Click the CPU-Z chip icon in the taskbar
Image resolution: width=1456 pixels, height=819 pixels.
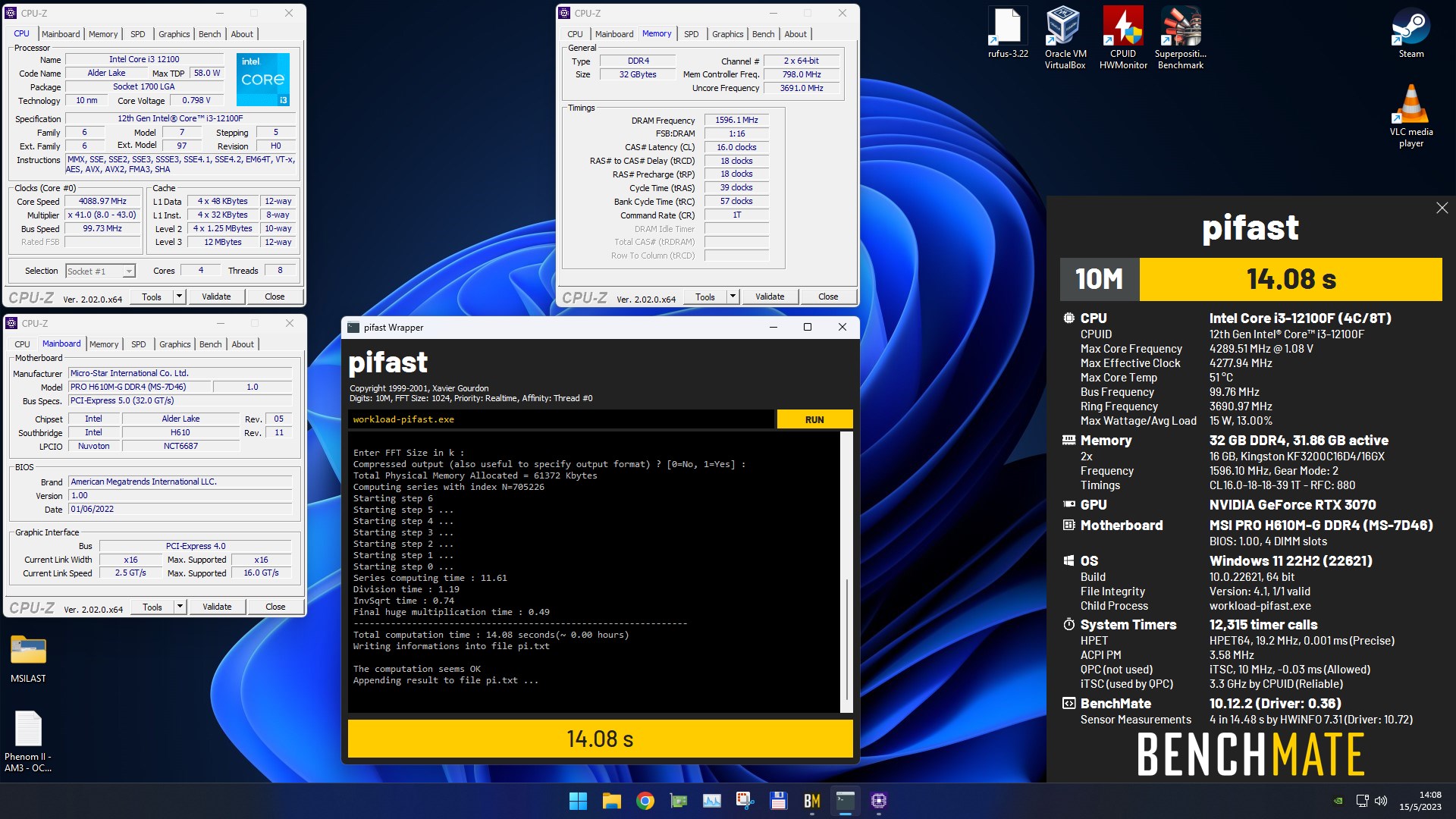coord(879,801)
